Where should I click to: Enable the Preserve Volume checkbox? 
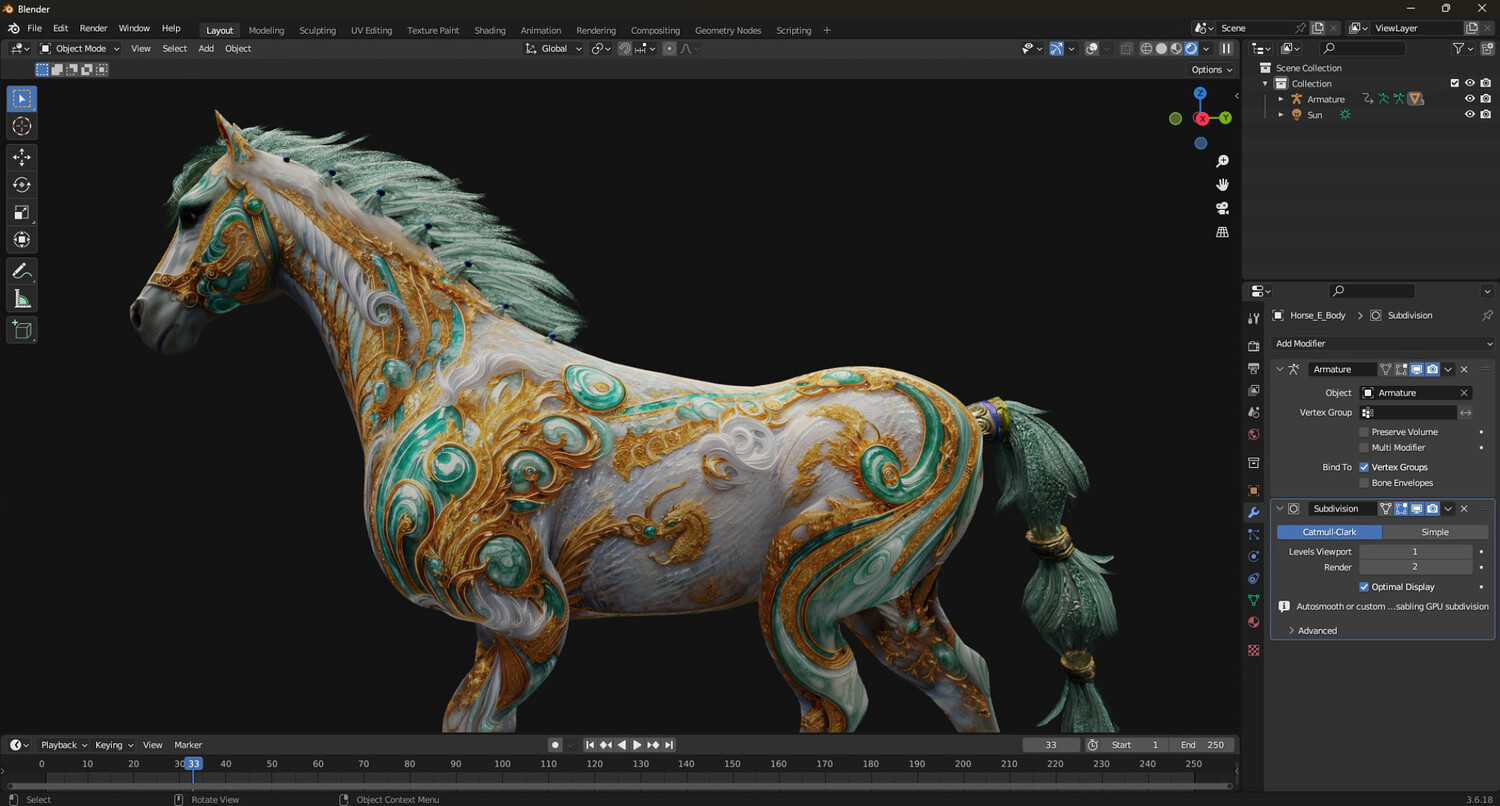click(1364, 432)
